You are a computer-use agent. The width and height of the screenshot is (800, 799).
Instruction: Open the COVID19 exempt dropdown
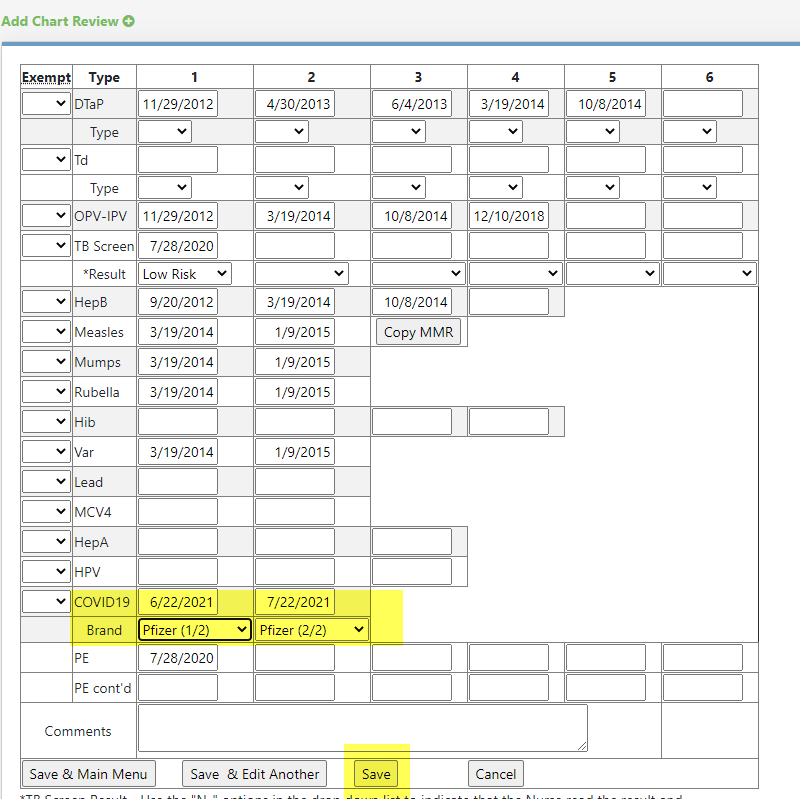[x=46, y=602]
